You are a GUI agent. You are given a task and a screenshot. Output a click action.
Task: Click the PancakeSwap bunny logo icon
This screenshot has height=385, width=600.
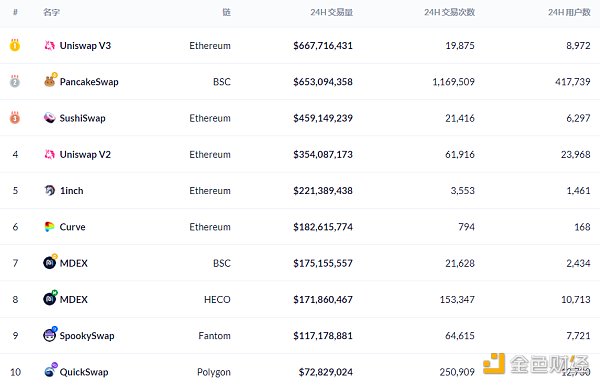point(50,81)
